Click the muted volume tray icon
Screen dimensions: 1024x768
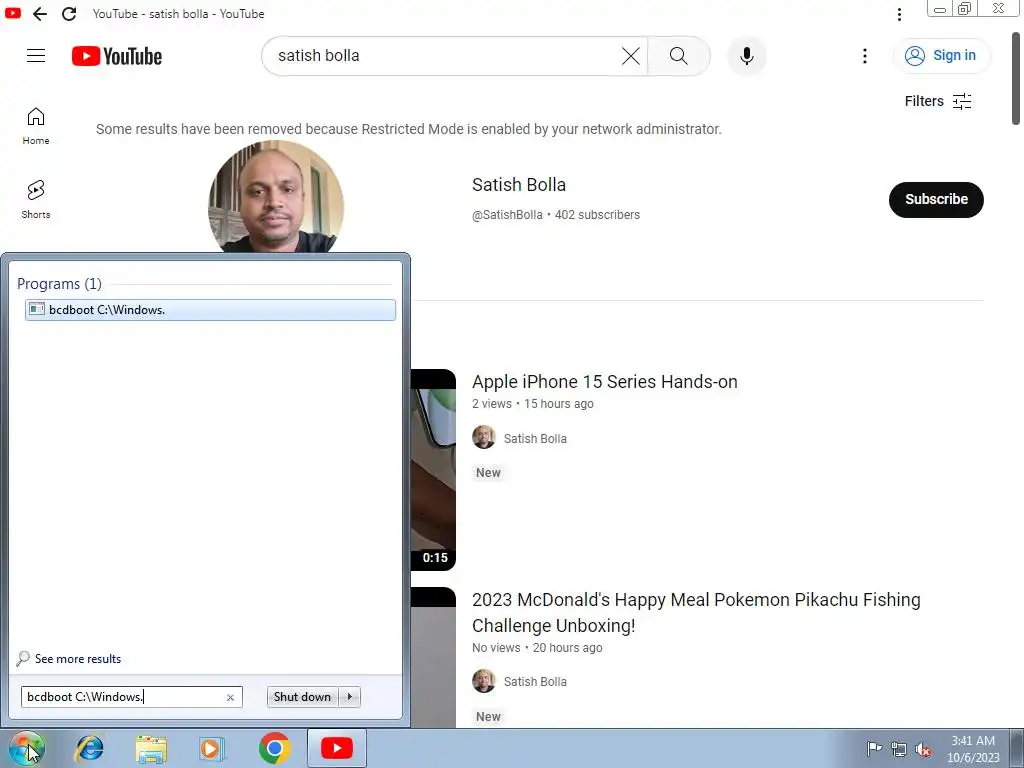point(923,750)
